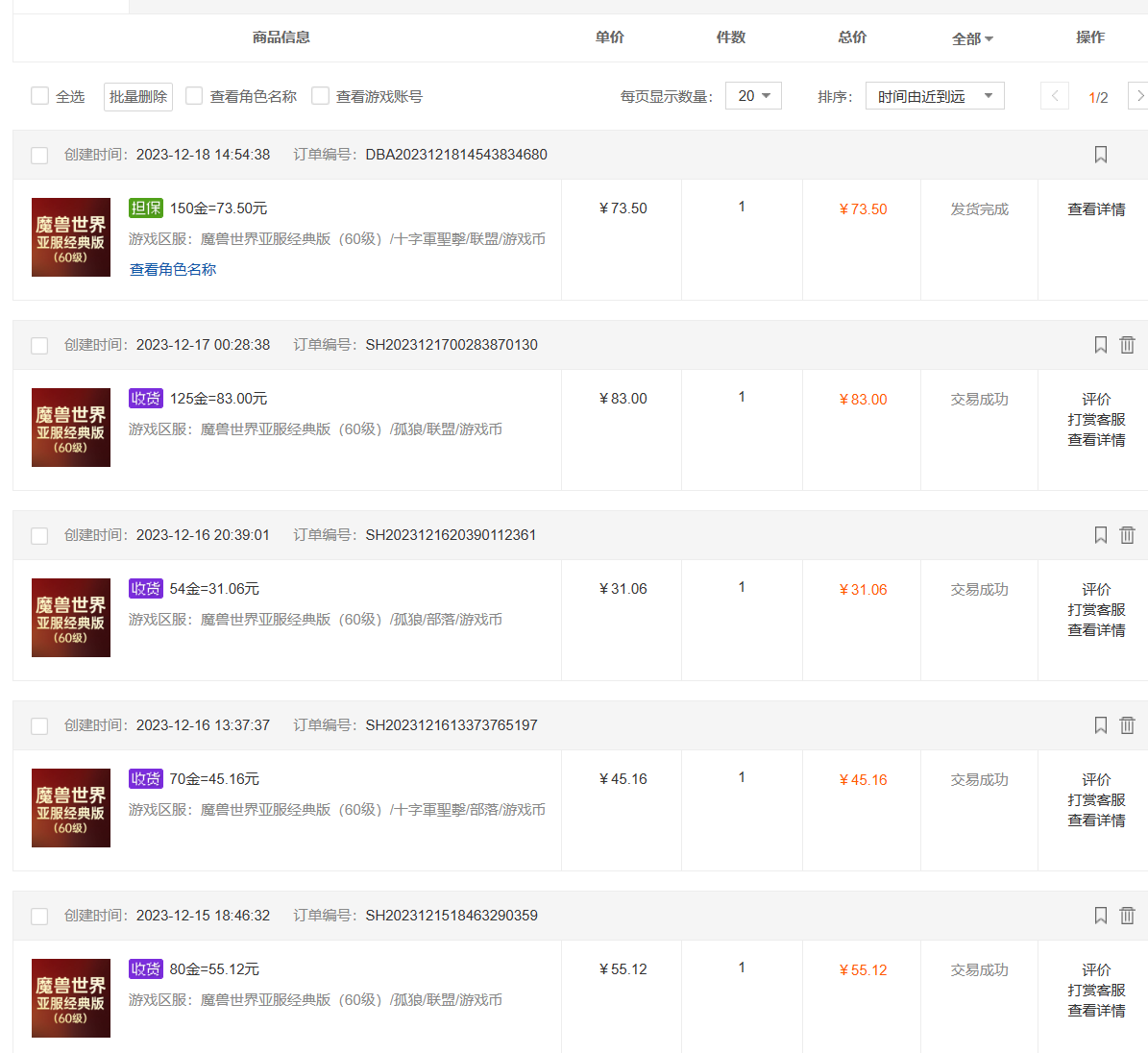This screenshot has height=1053, width=1148.
Task: Click the trash icon on order SH2023121700283870130
Action: click(1127, 344)
